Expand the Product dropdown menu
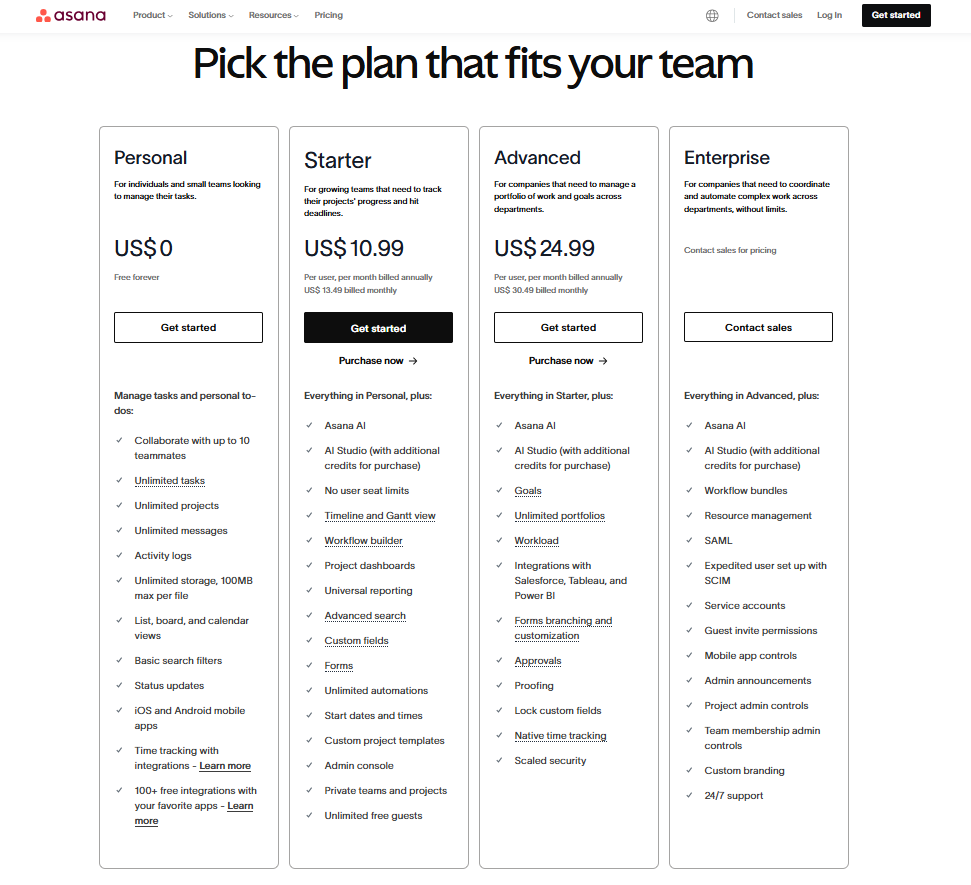 (152, 15)
